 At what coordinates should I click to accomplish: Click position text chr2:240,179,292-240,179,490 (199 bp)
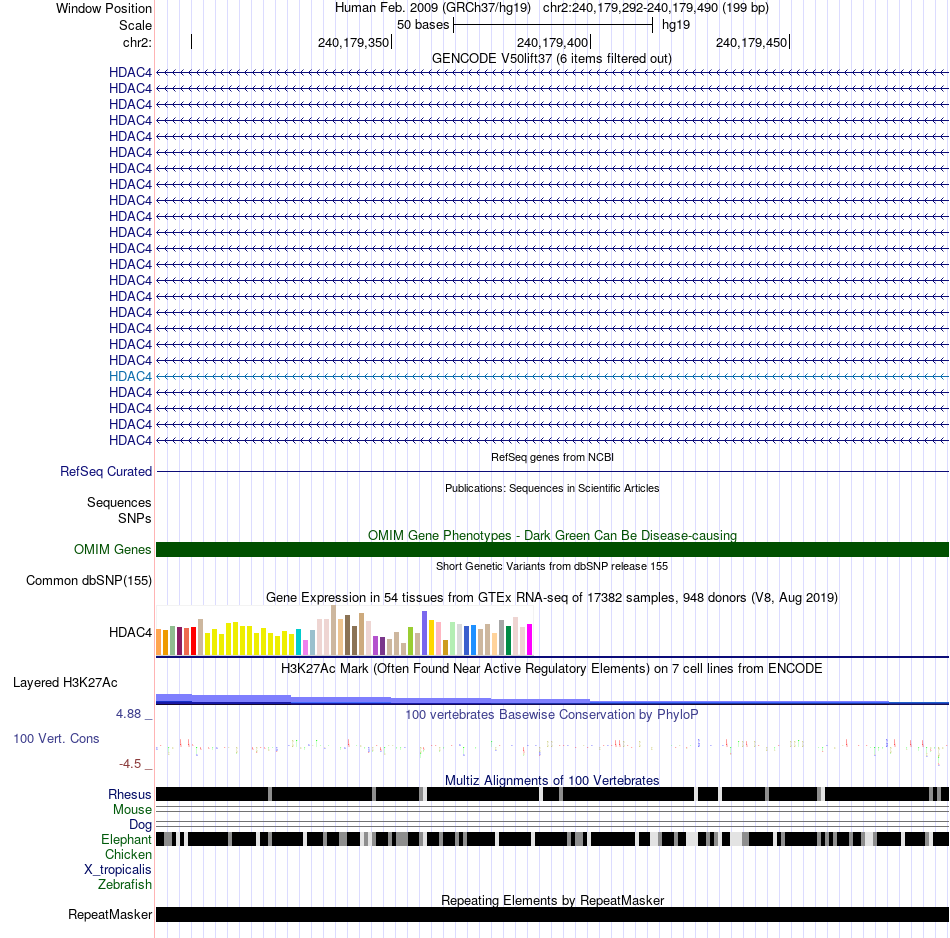click(x=656, y=8)
